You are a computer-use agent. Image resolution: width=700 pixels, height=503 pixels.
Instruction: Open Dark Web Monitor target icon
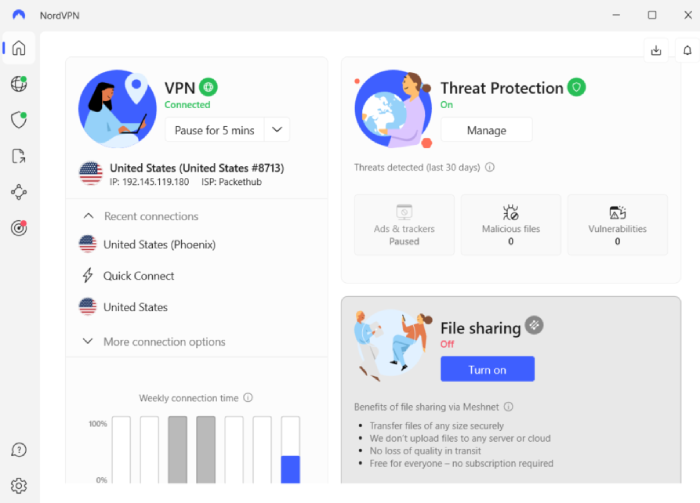coord(19,228)
